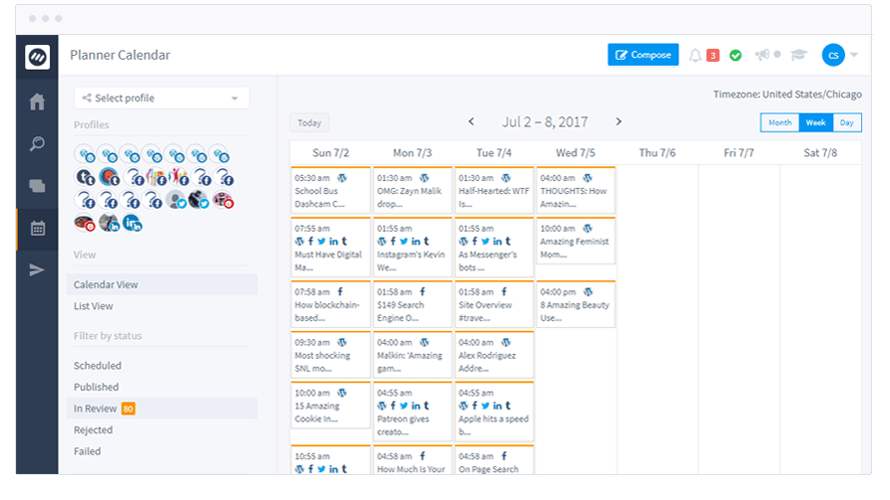Click the Thu 7/6 column header
This screenshot has width=890, height=500.
pos(657,153)
